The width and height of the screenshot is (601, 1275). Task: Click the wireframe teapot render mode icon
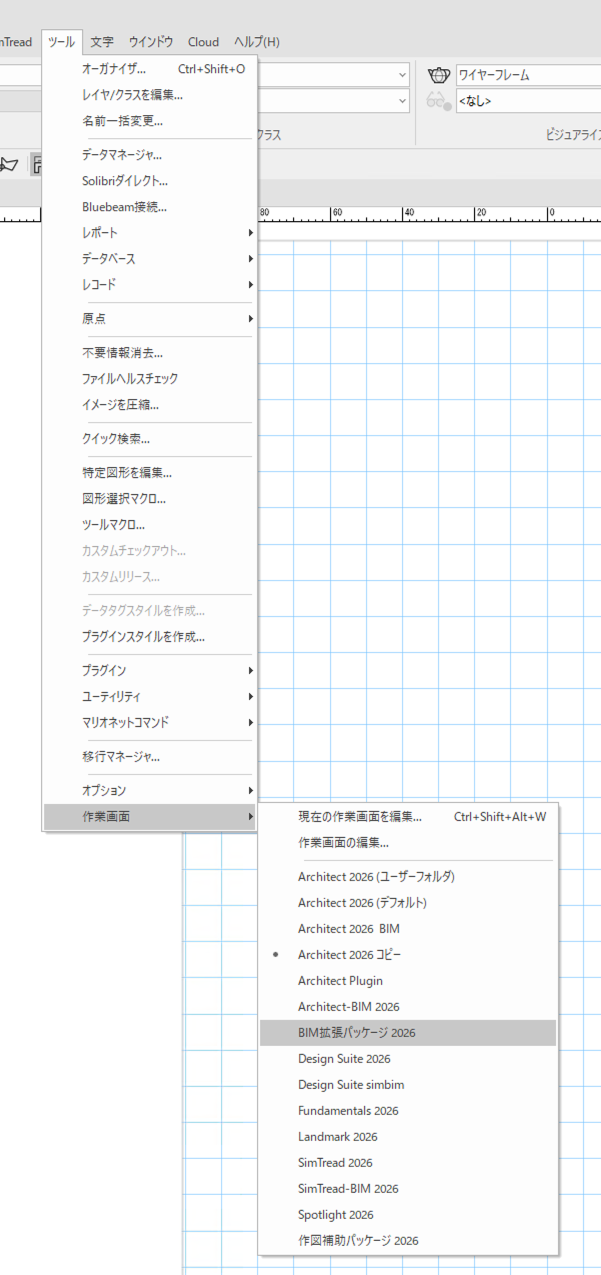pos(438,75)
